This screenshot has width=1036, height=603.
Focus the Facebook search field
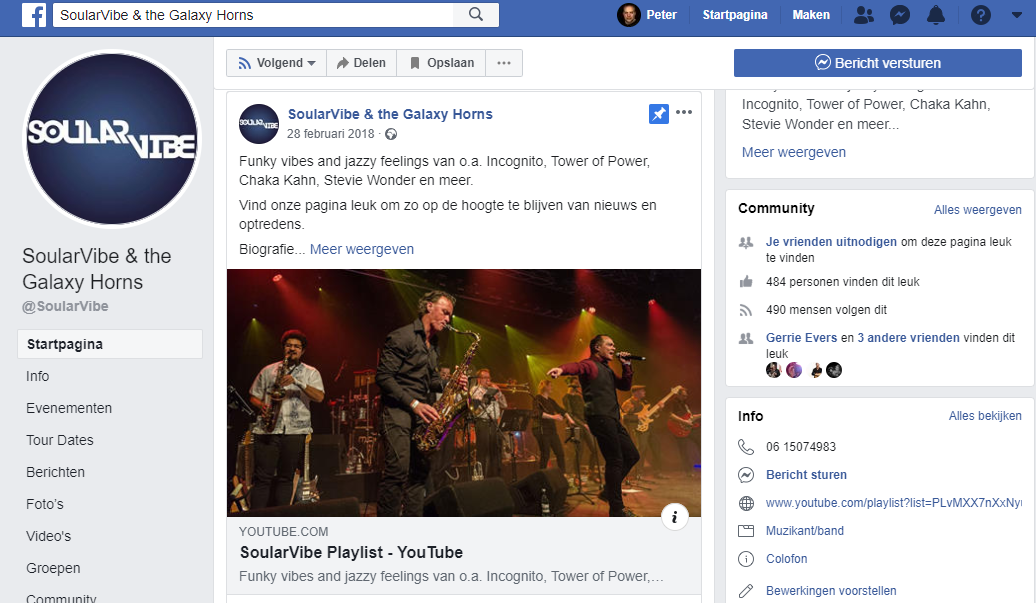pos(254,15)
